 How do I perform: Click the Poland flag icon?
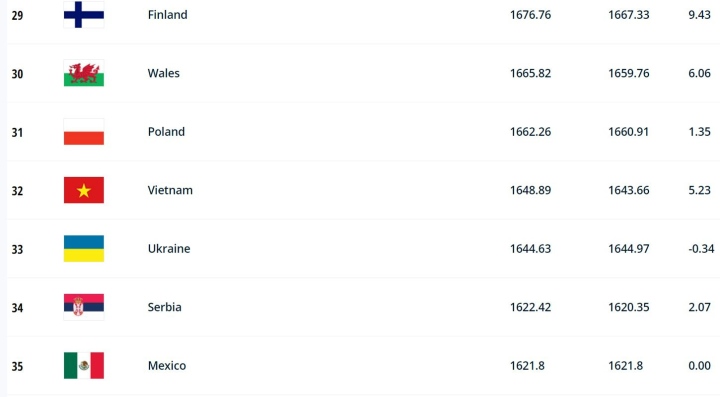(84, 132)
